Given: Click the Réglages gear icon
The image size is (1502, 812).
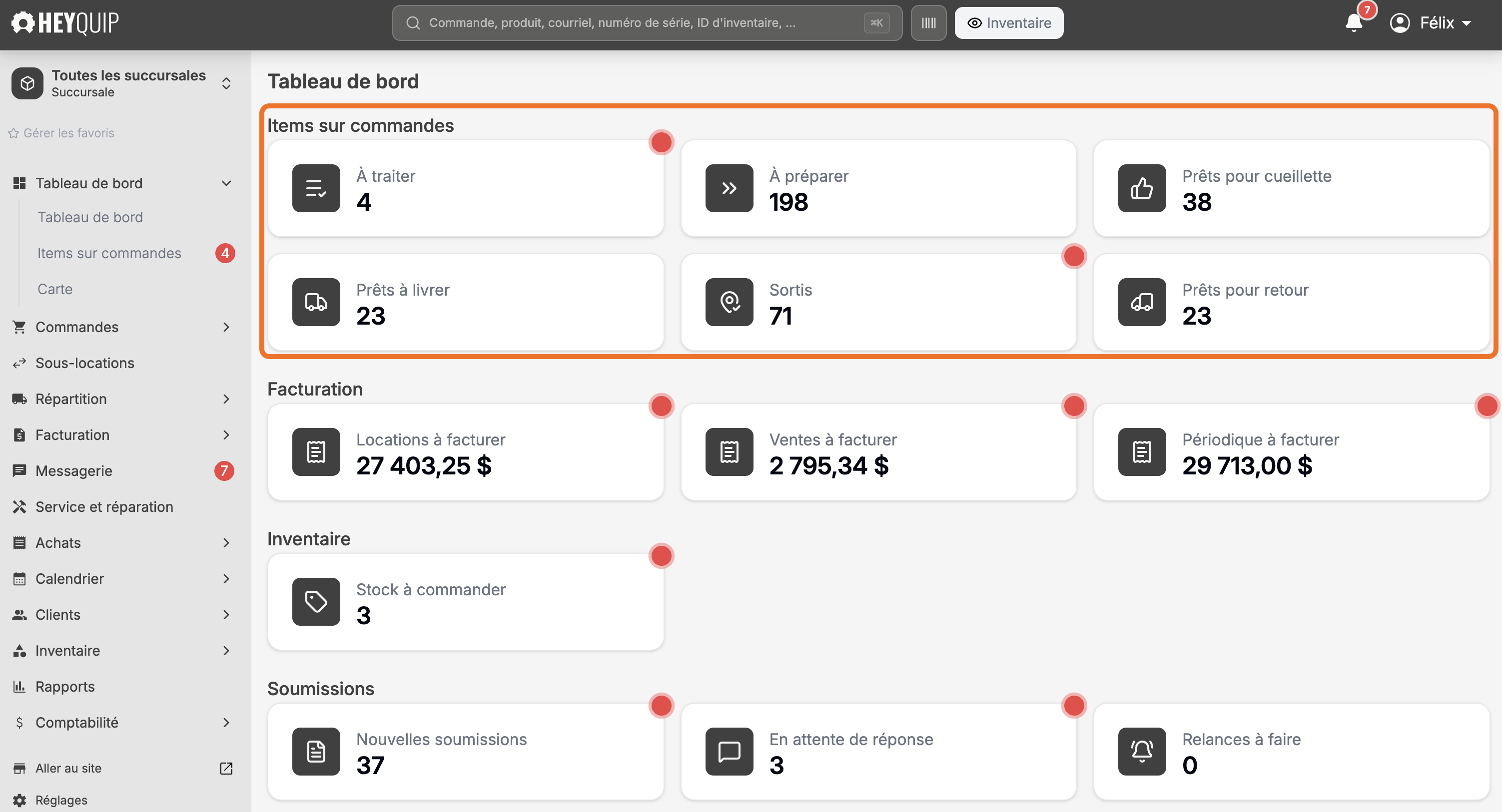Looking at the screenshot, I should coord(19,801).
